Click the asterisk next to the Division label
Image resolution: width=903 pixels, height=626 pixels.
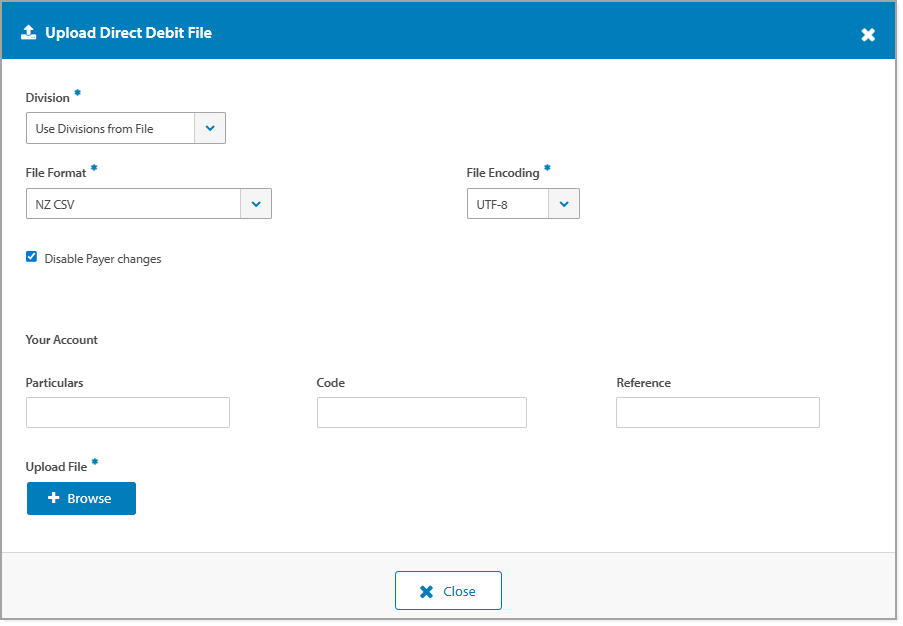[77, 92]
